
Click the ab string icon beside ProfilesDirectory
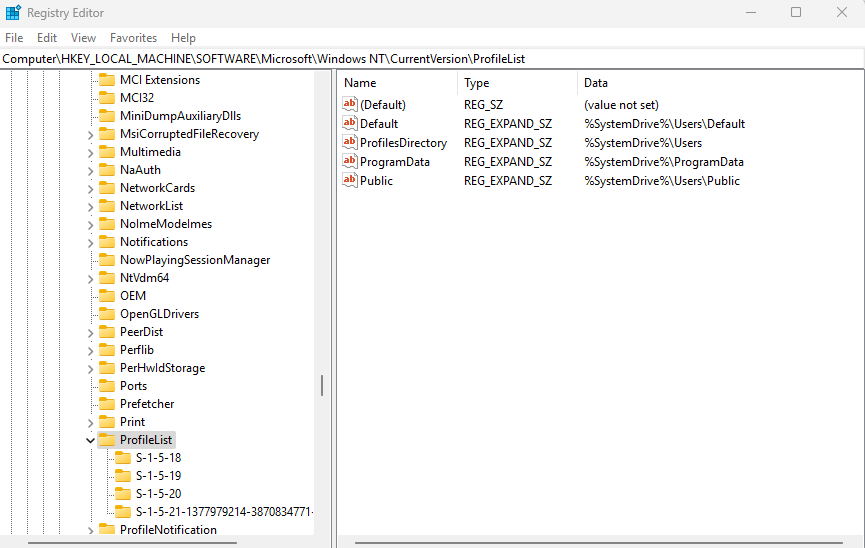pos(350,143)
